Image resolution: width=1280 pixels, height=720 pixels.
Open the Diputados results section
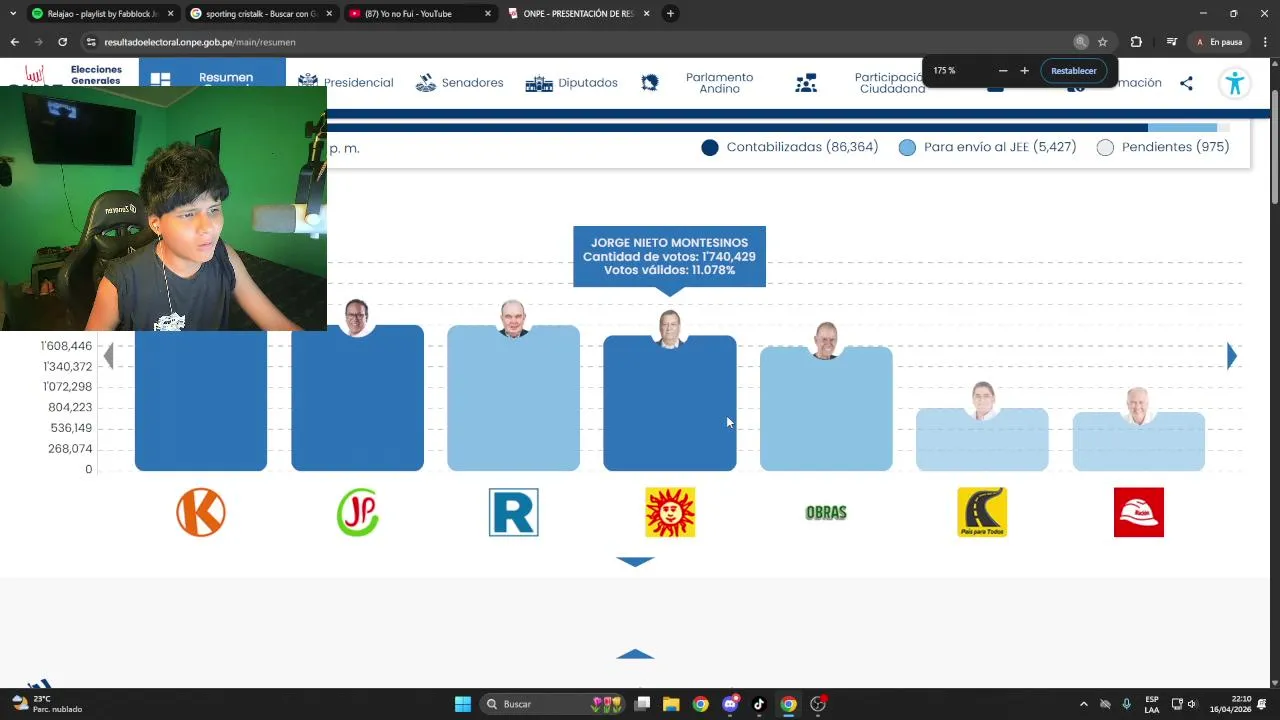(x=572, y=83)
